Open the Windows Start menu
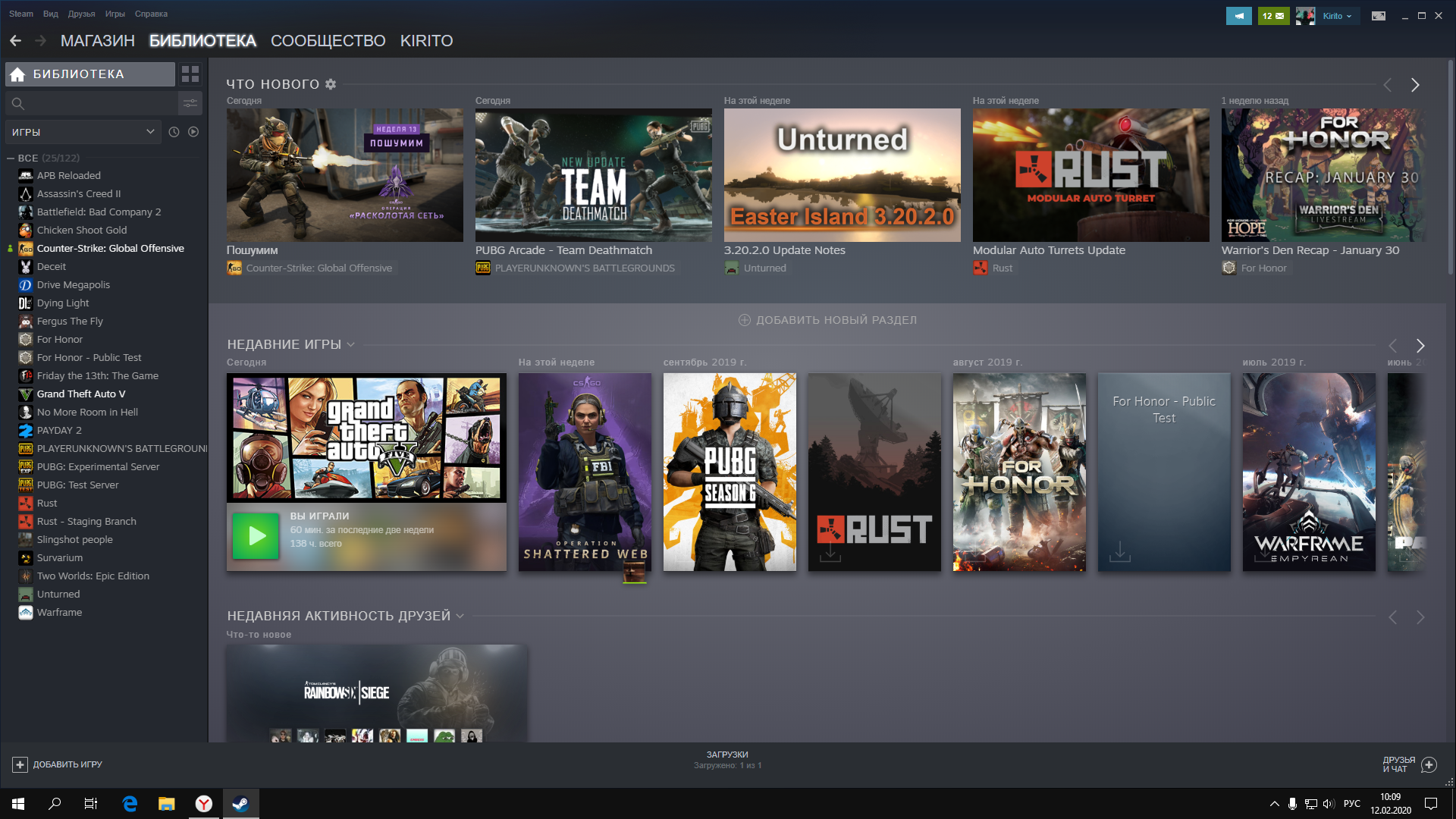Screen dimensions: 1456x819 coord(18,804)
